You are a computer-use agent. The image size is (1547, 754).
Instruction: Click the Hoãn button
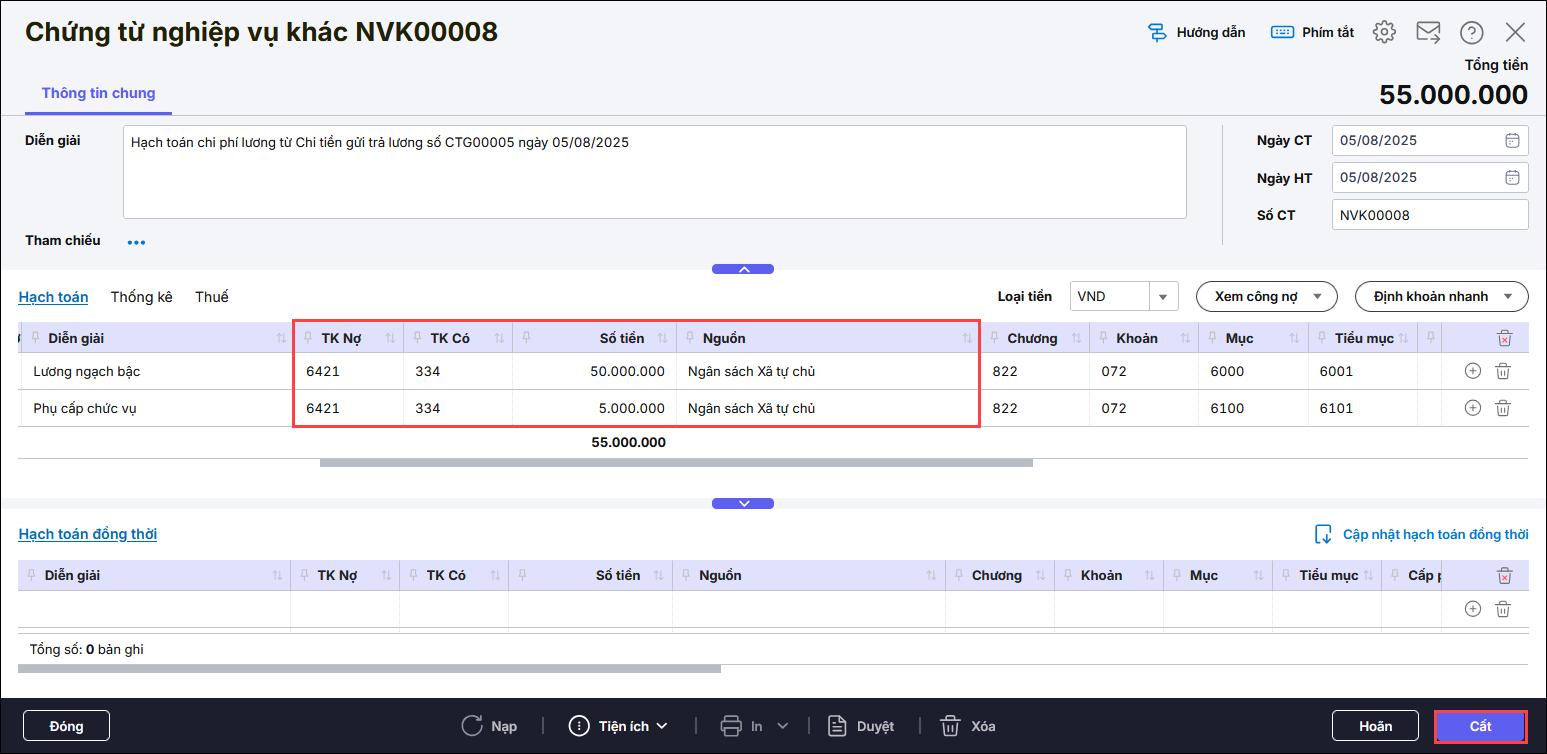point(1375,726)
